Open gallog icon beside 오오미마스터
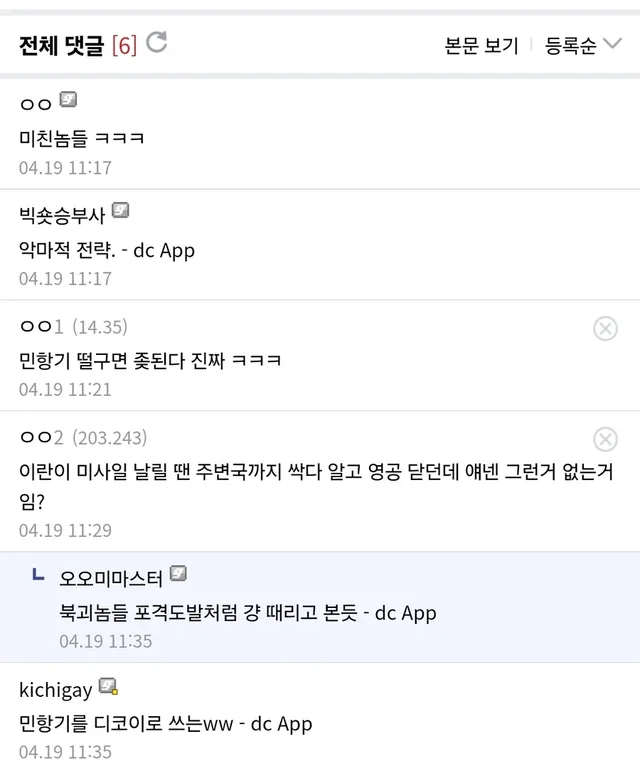The image size is (640, 771). pyautogui.click(x=179, y=574)
